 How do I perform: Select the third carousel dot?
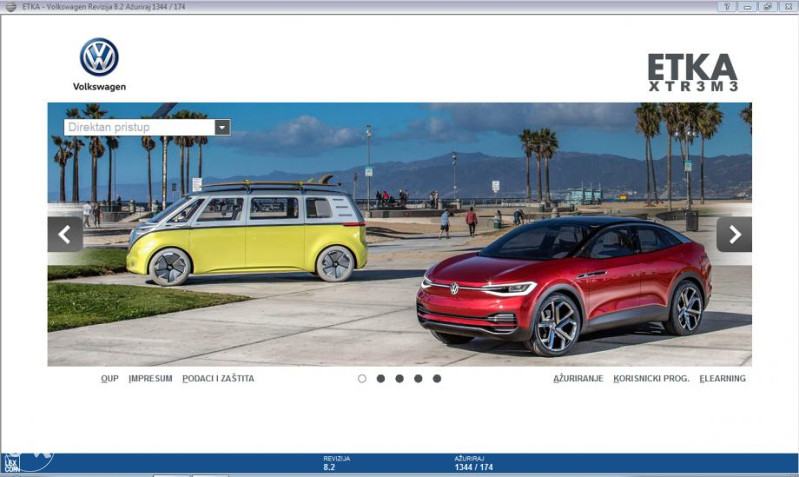click(x=400, y=379)
